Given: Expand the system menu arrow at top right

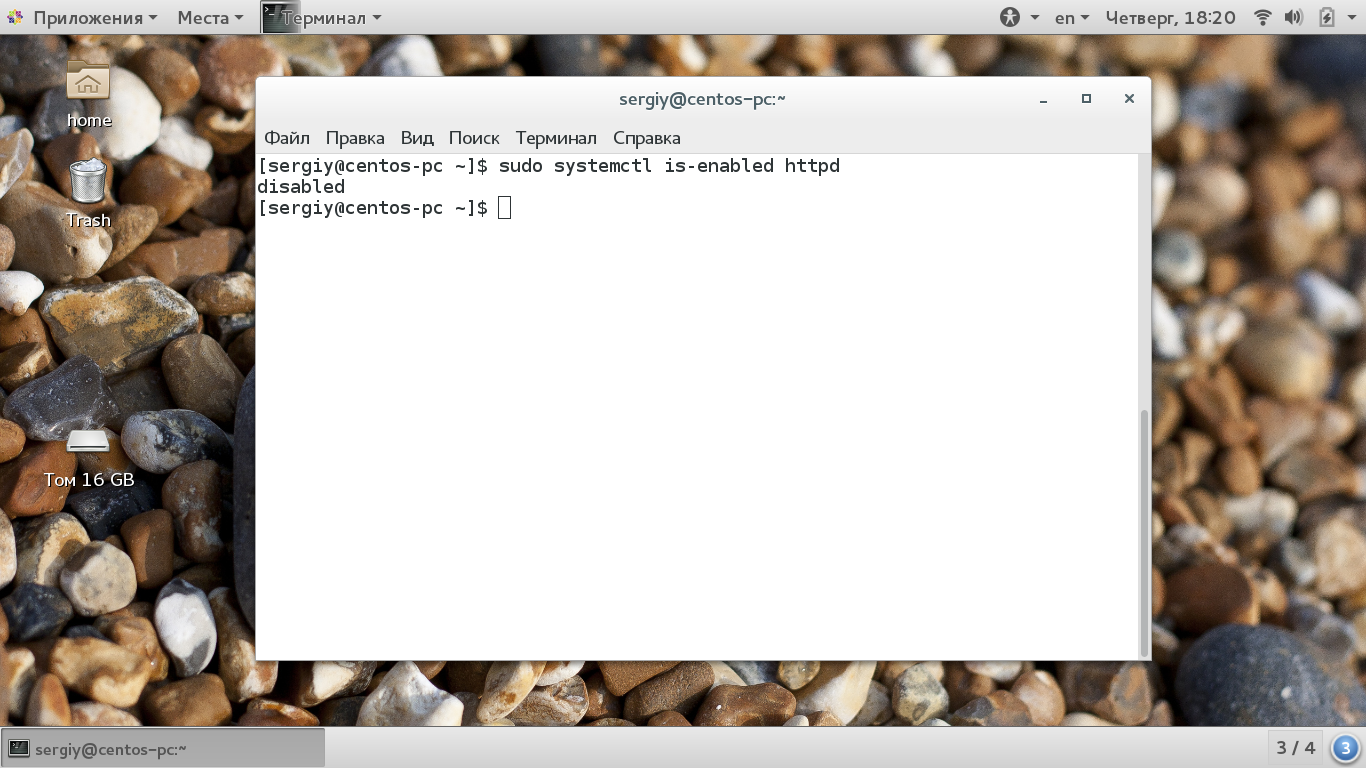Looking at the screenshot, I should (x=1354, y=18).
